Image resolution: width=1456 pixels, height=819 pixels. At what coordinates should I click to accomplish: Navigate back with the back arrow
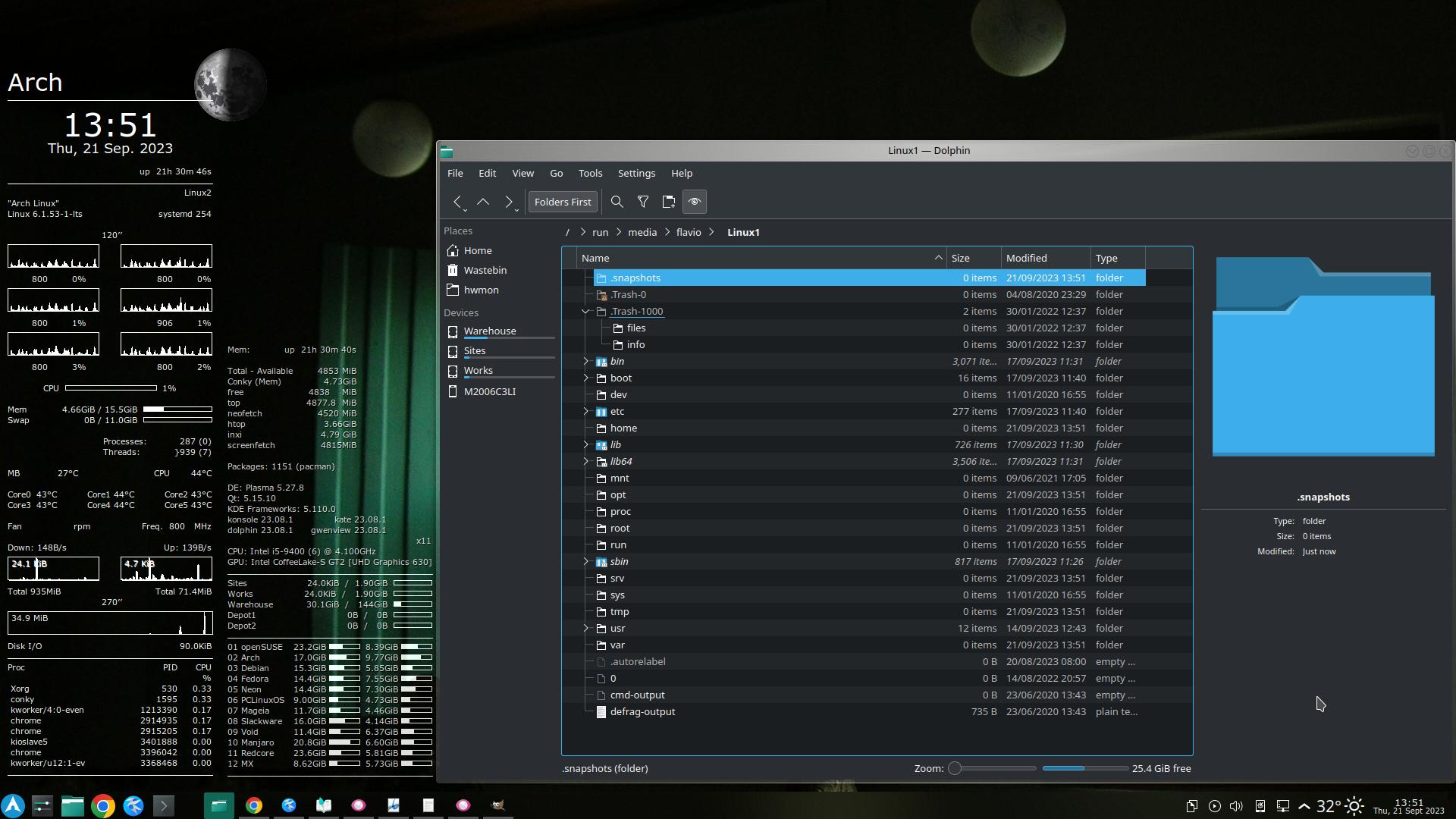click(457, 202)
